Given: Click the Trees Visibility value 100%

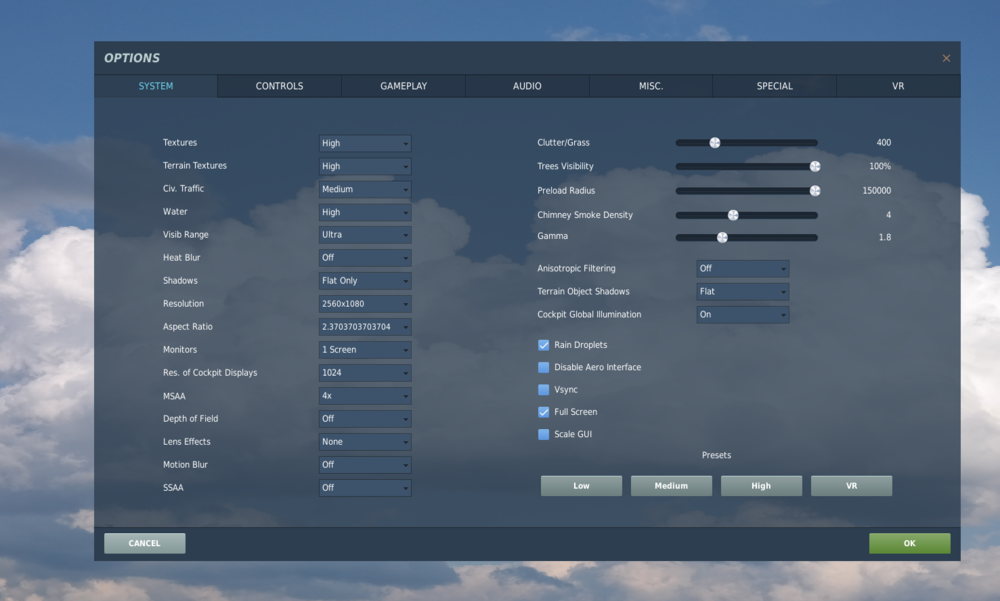Looking at the screenshot, I should (880, 167).
